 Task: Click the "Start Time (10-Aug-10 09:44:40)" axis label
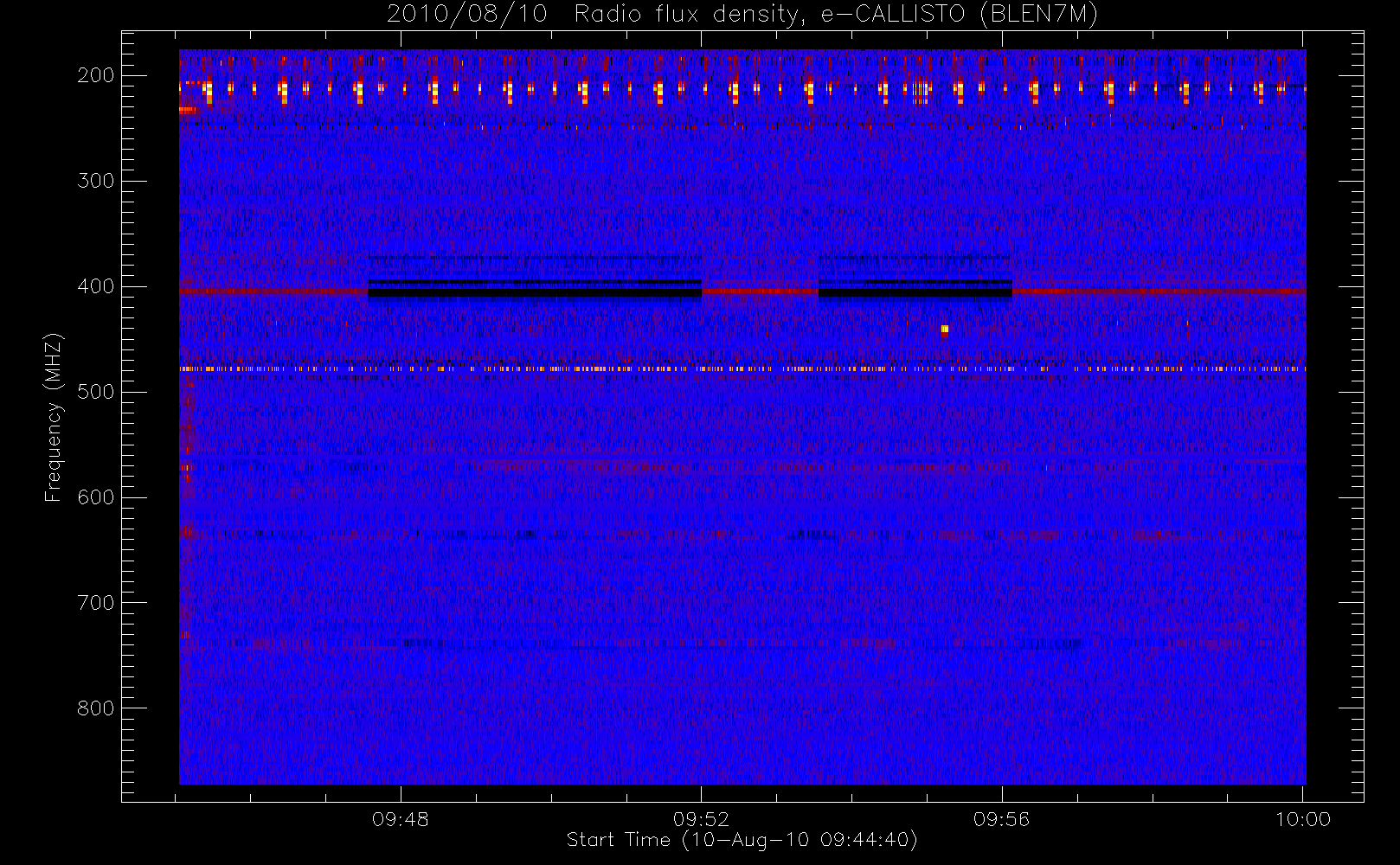pyautogui.click(x=742, y=840)
